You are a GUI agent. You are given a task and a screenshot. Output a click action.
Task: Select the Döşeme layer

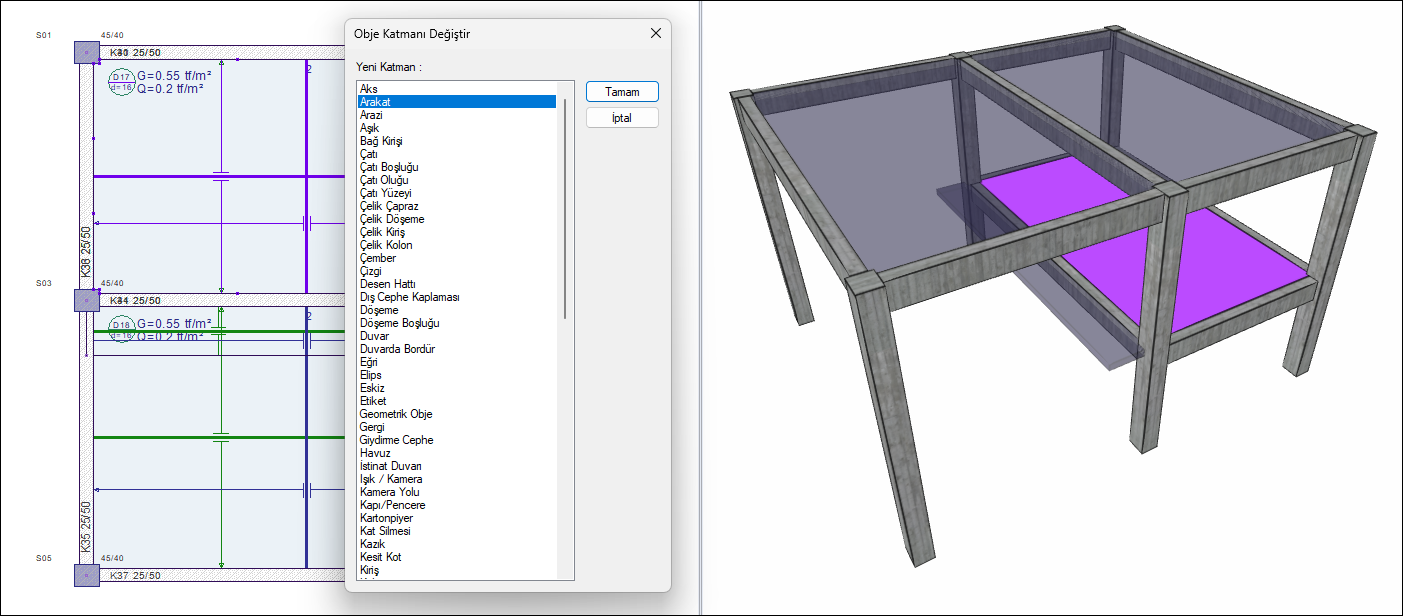click(379, 310)
